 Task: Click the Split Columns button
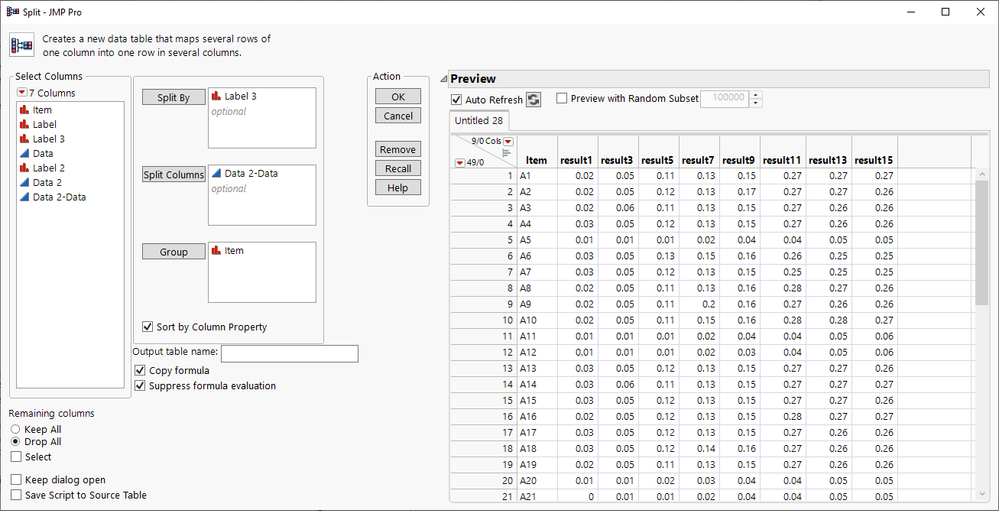click(172, 175)
